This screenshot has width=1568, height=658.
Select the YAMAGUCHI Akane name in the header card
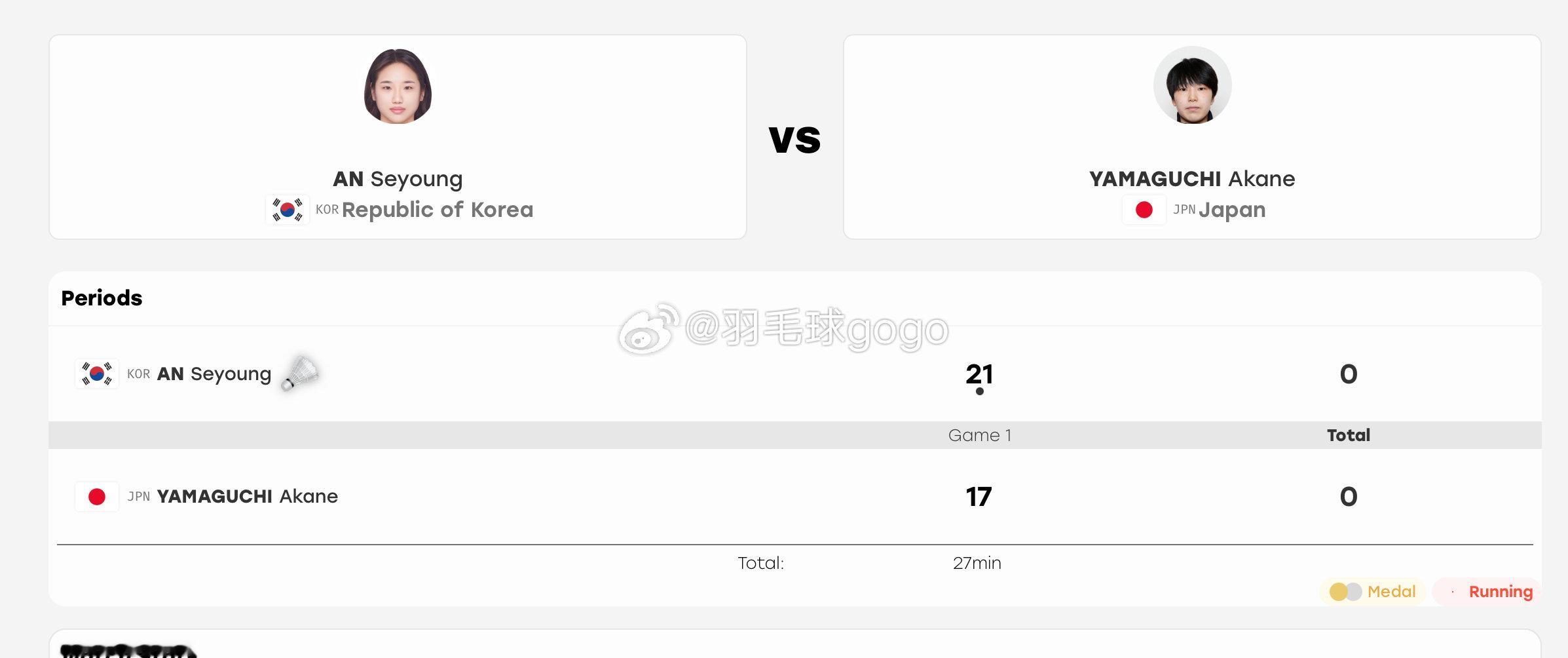1192,179
